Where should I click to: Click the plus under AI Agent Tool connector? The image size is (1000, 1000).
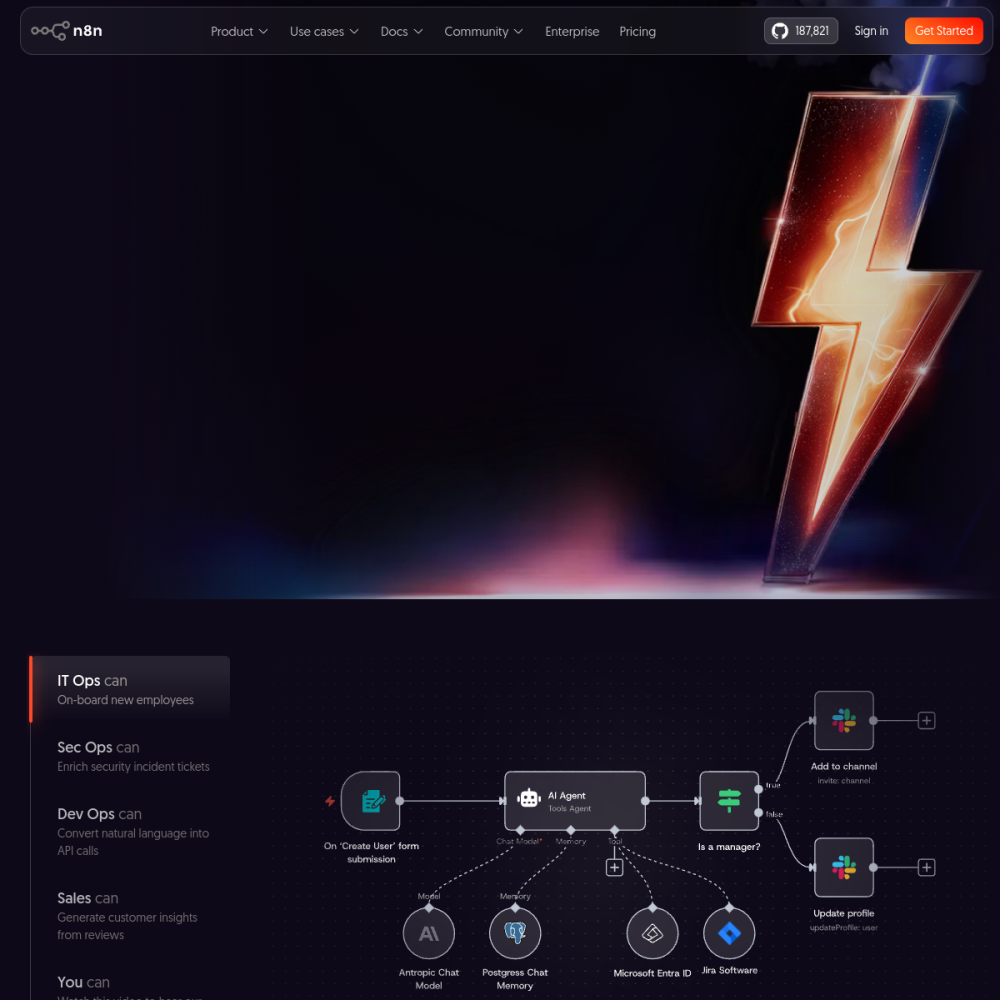point(614,867)
